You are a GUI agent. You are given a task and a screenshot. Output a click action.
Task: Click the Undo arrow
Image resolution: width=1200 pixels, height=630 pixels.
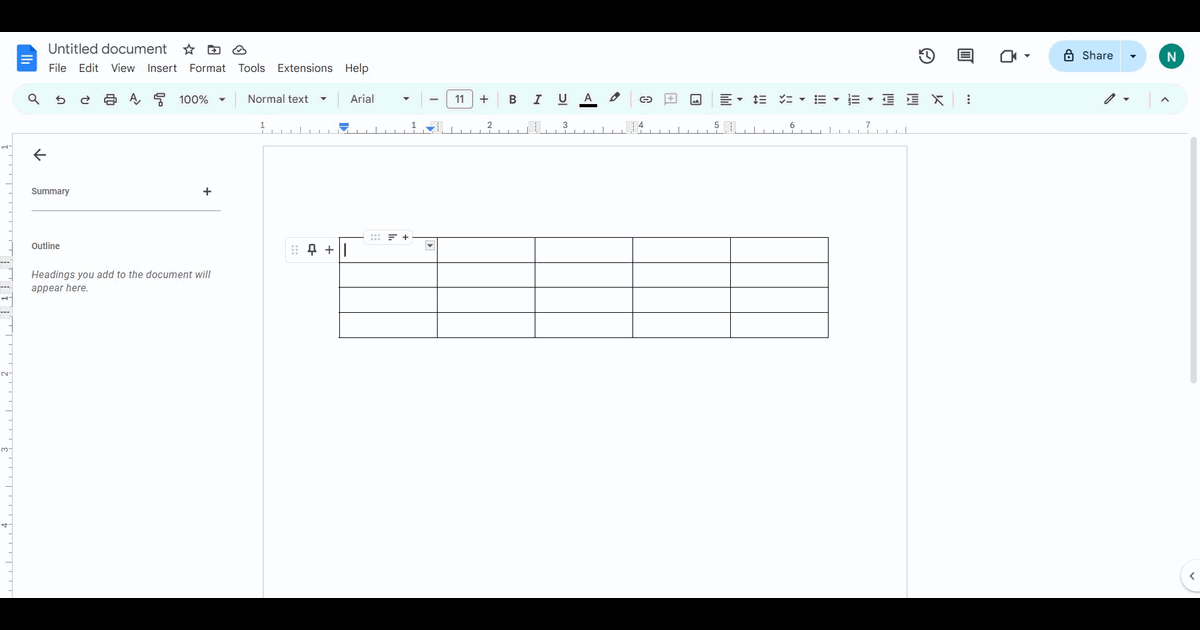tap(60, 99)
